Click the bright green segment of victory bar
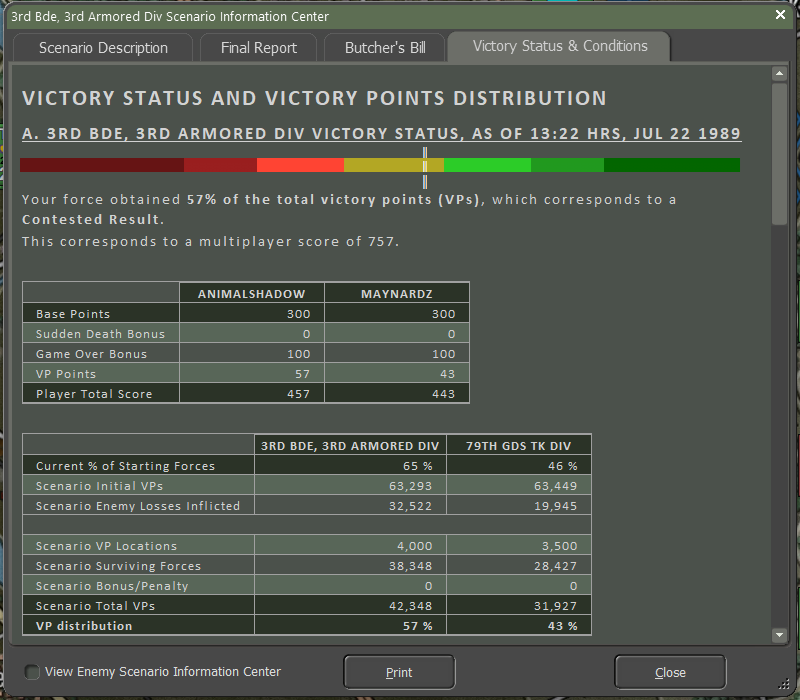 pyautogui.click(x=487, y=165)
